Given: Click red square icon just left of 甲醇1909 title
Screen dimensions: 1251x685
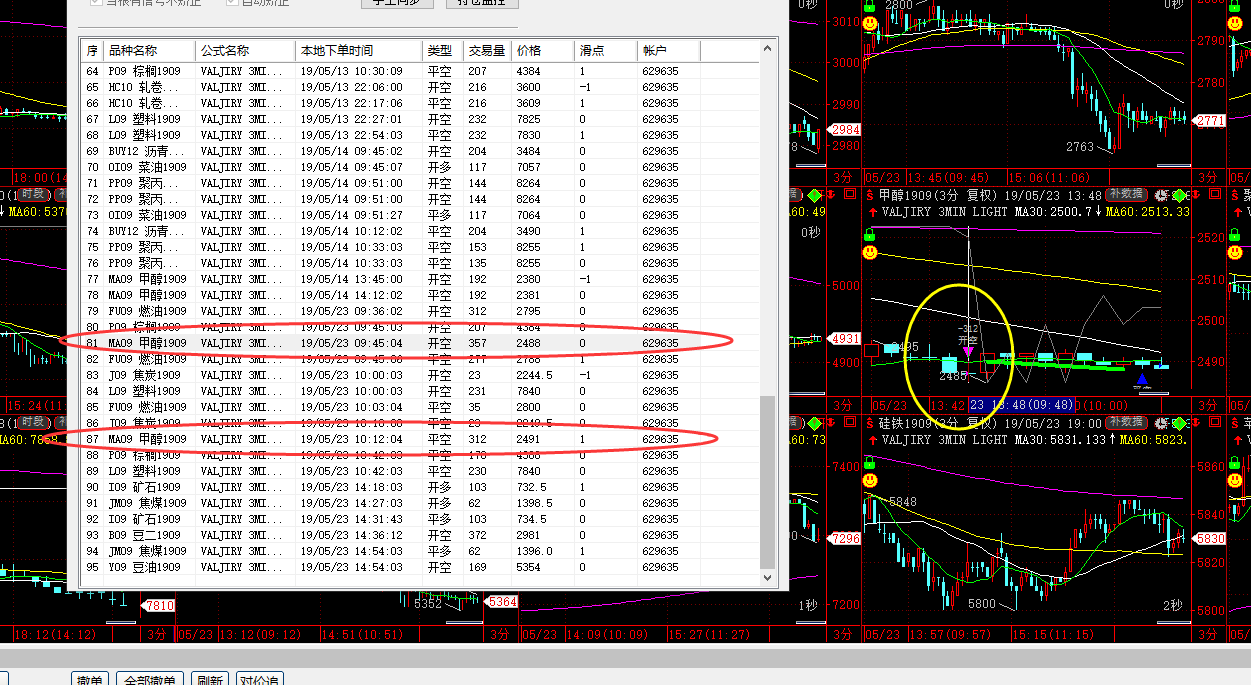Looking at the screenshot, I should (851, 195).
